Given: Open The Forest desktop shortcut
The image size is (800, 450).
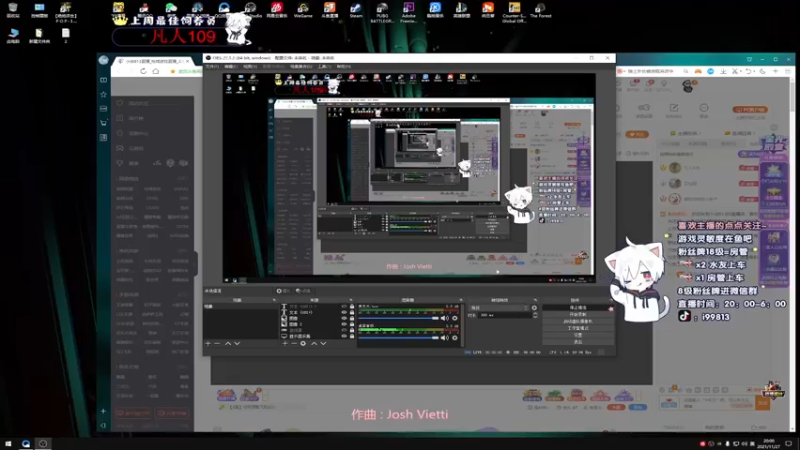Looking at the screenshot, I should click(540, 10).
